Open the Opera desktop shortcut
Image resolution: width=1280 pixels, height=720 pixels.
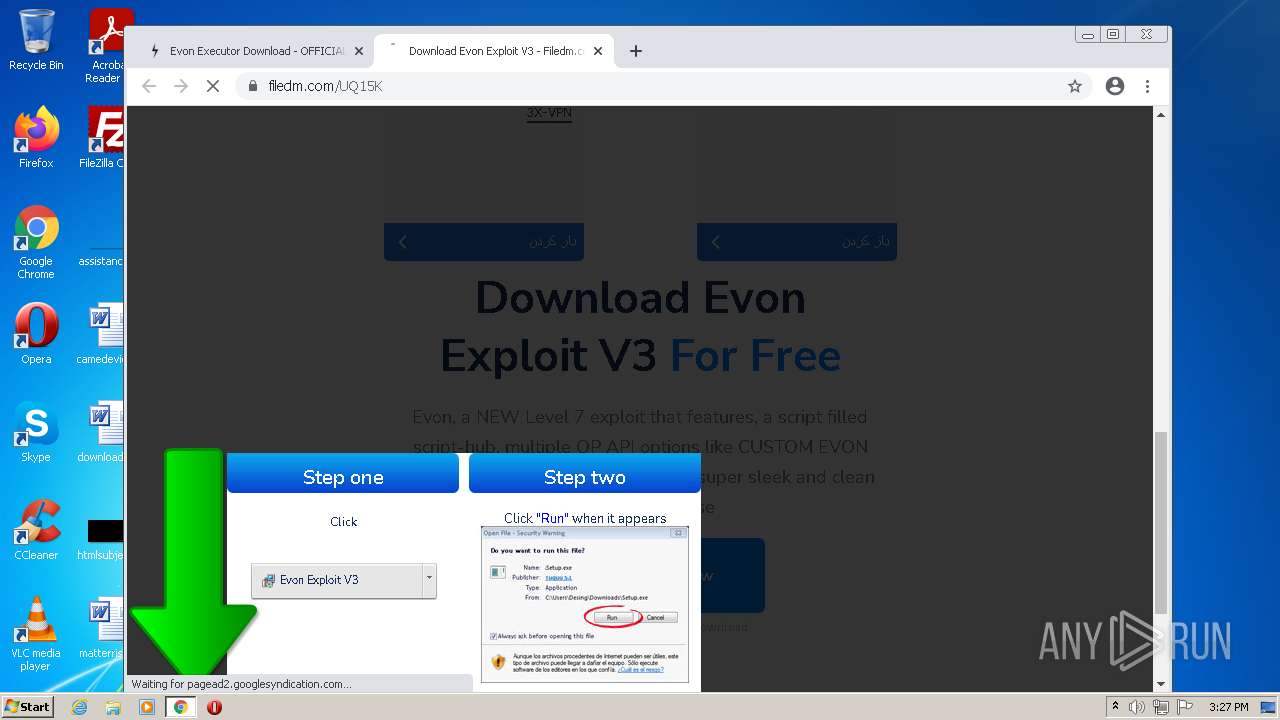(x=36, y=334)
